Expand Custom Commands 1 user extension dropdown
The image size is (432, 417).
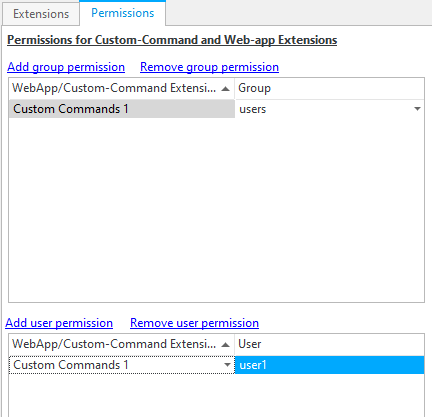(227, 365)
